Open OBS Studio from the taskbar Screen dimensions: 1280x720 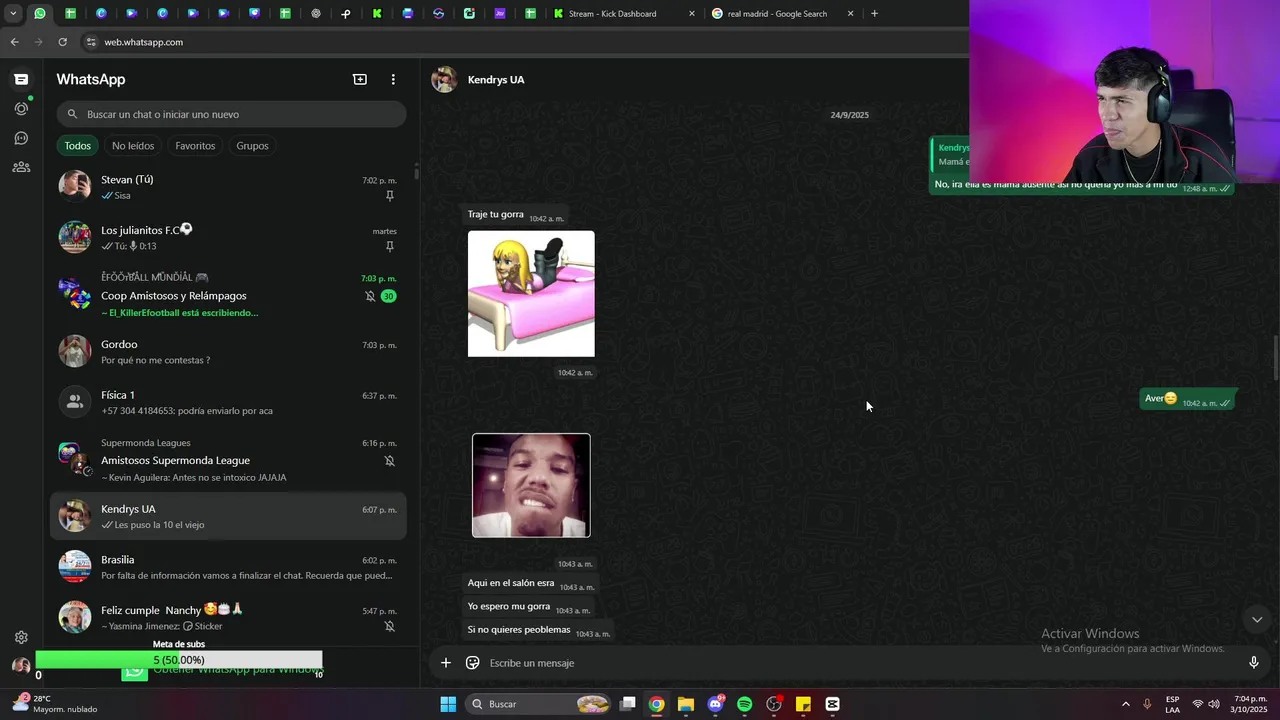[x=774, y=704]
